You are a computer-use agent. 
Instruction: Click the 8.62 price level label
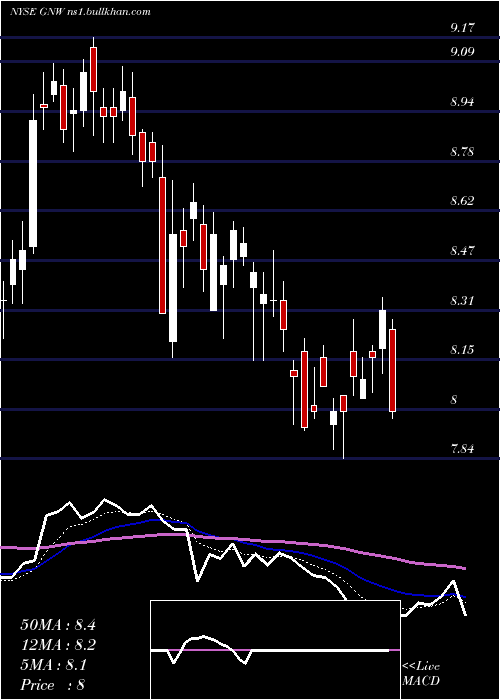point(462,200)
